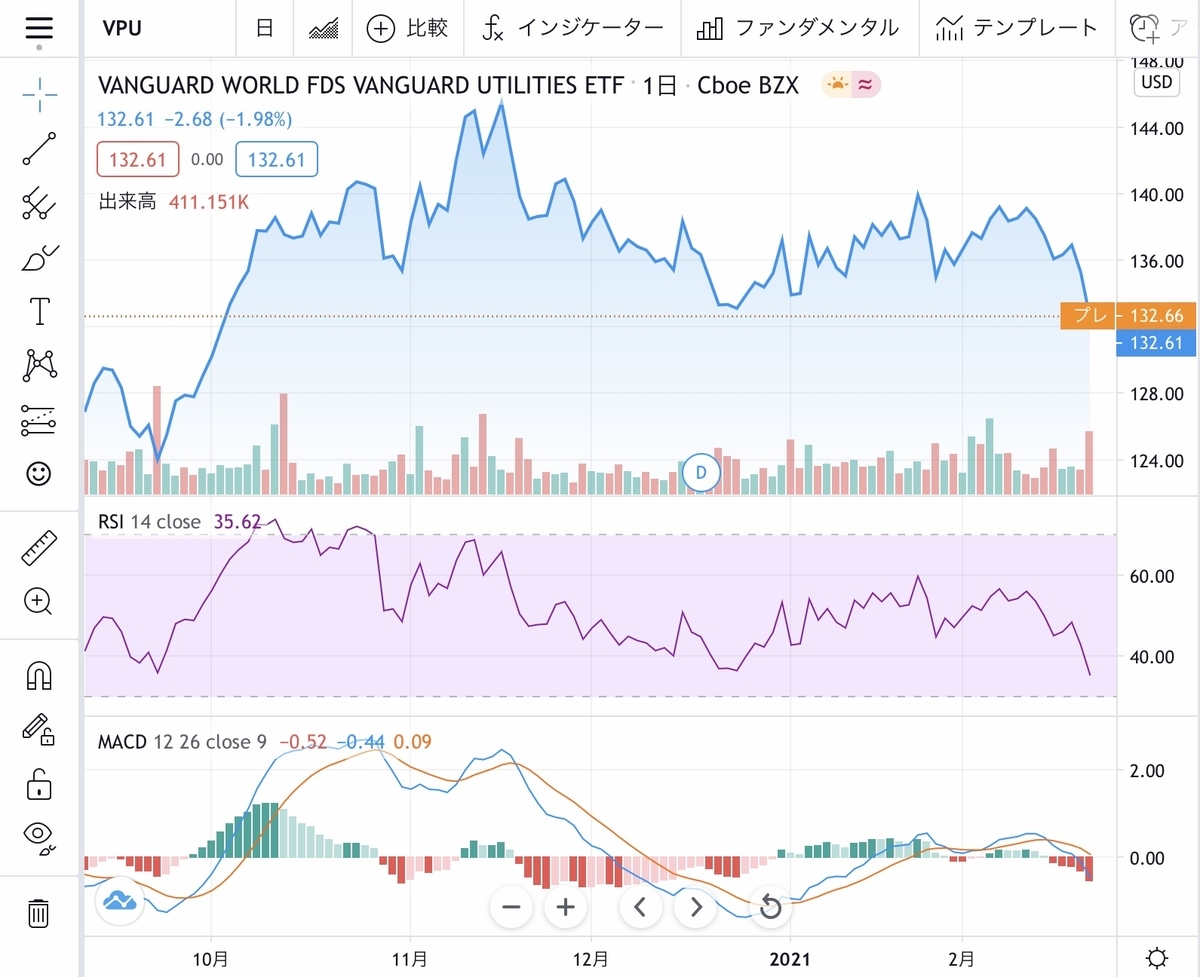The width and height of the screenshot is (1200, 977).
Task: Select the MACD 12 26 close 9 label
Action: click(x=182, y=742)
